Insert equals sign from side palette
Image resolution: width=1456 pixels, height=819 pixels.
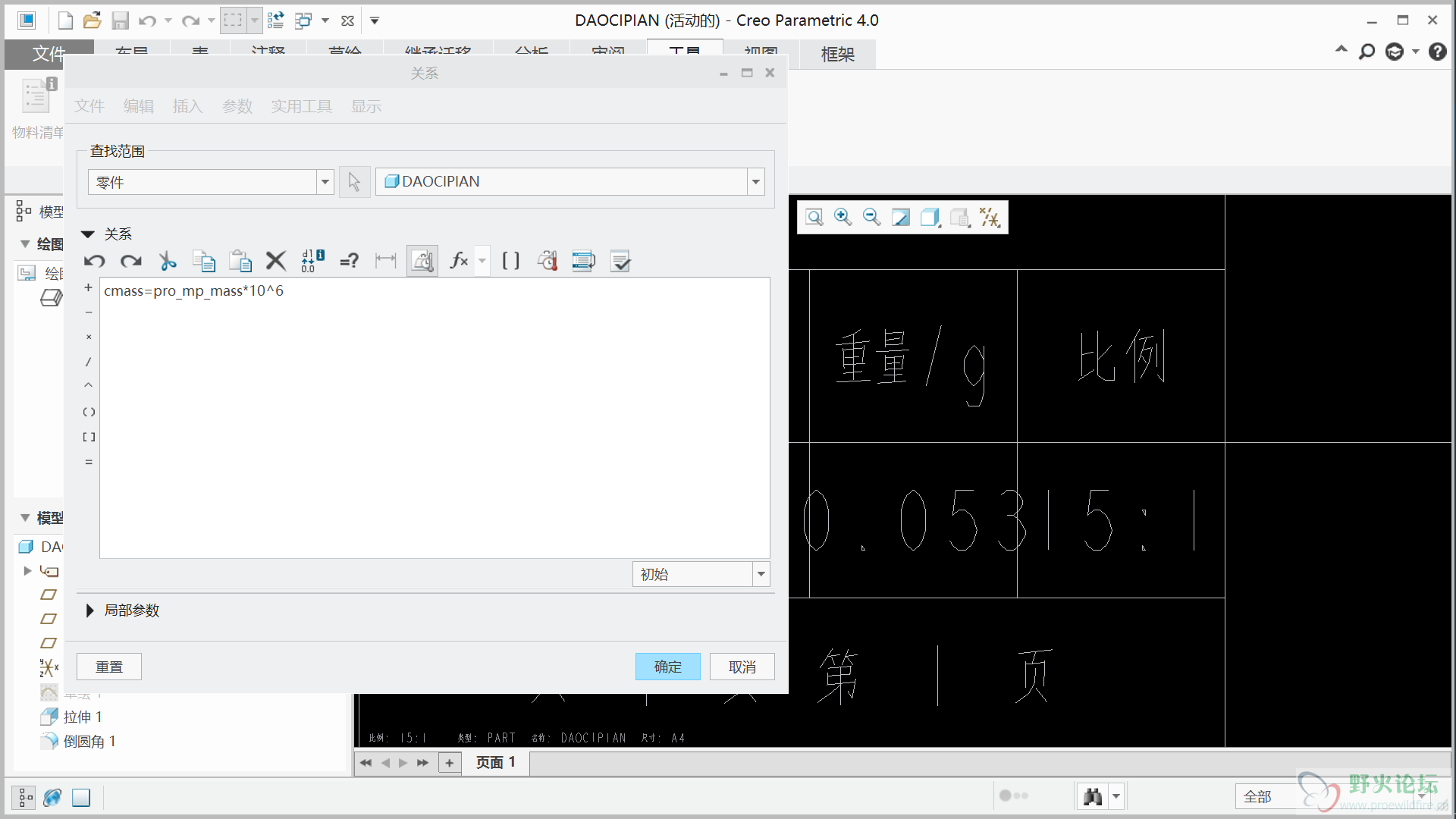[x=89, y=462]
